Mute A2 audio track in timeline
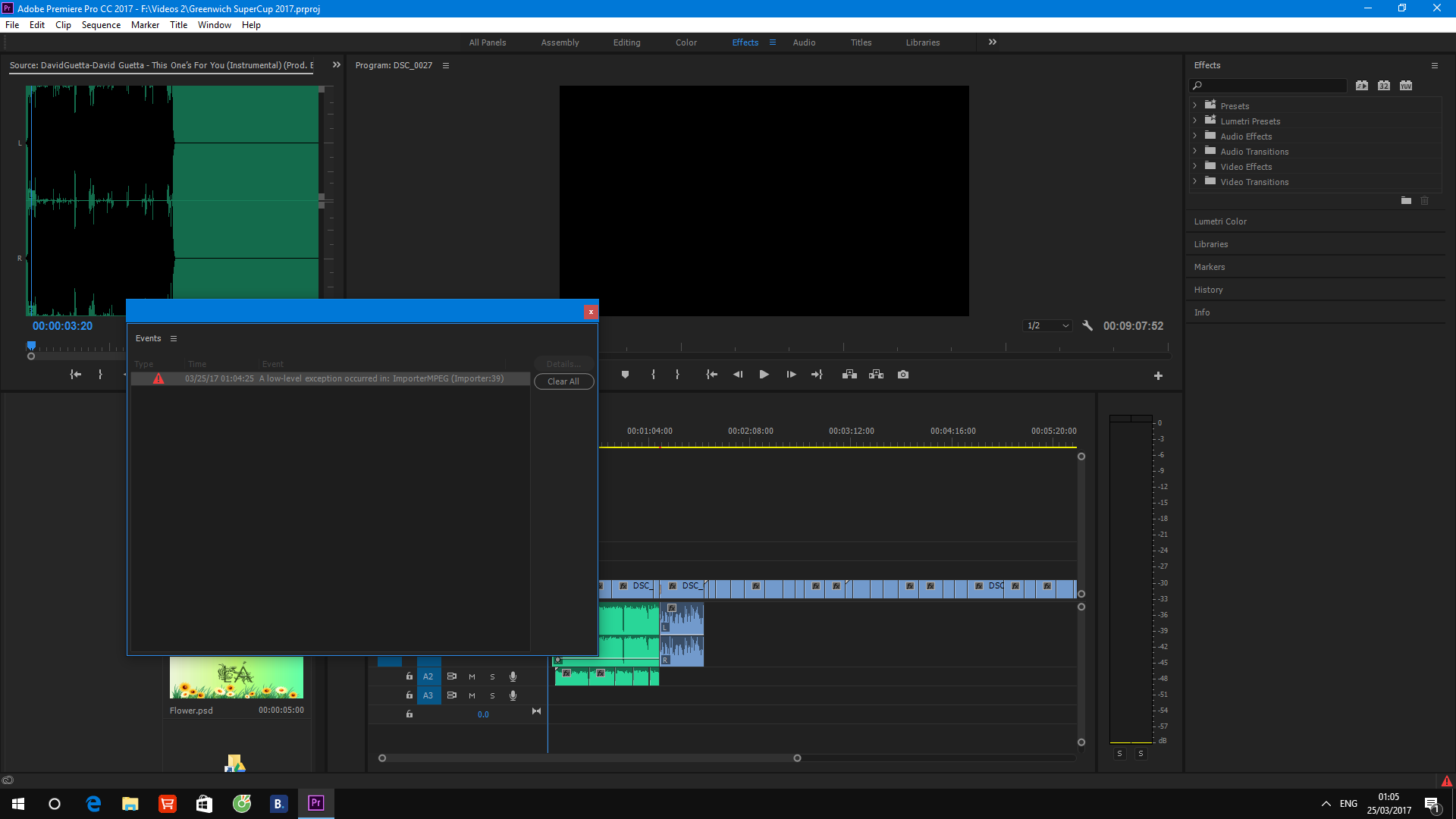The height and width of the screenshot is (819, 1456). [471, 676]
